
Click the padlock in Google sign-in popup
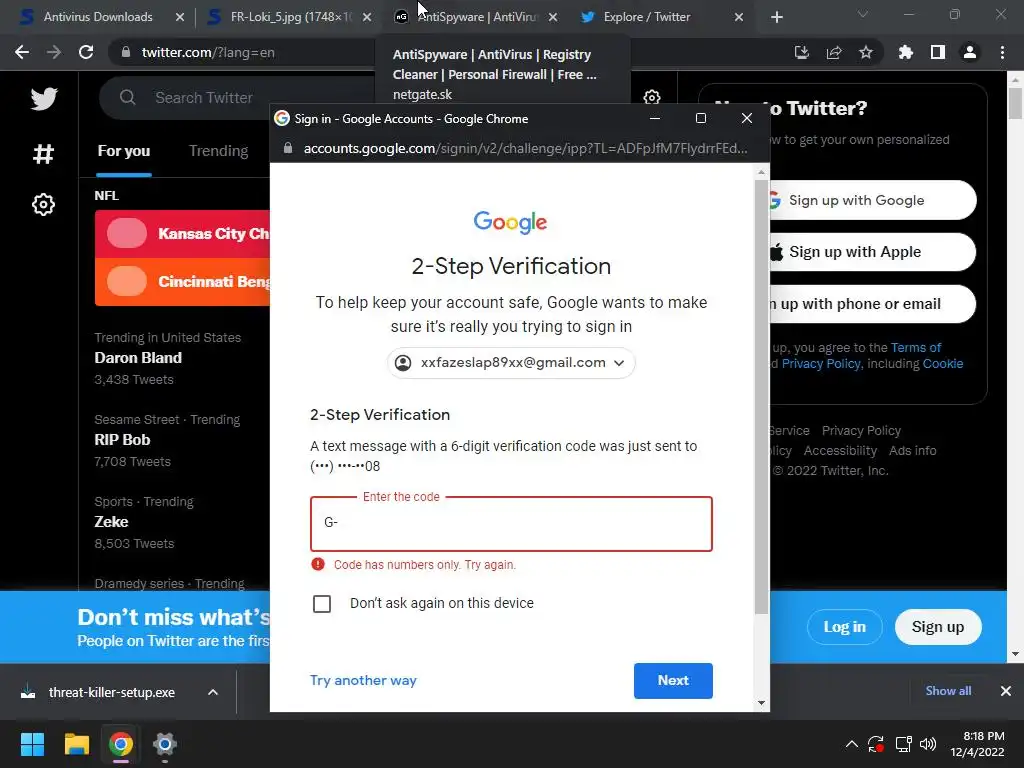click(x=287, y=148)
